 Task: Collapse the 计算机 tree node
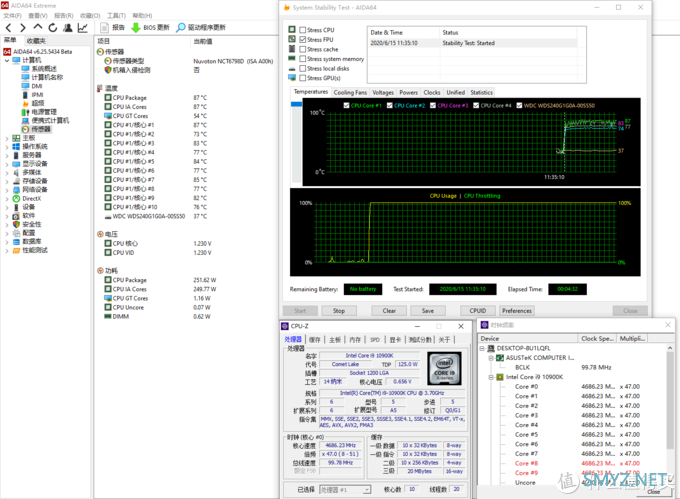click(7, 61)
